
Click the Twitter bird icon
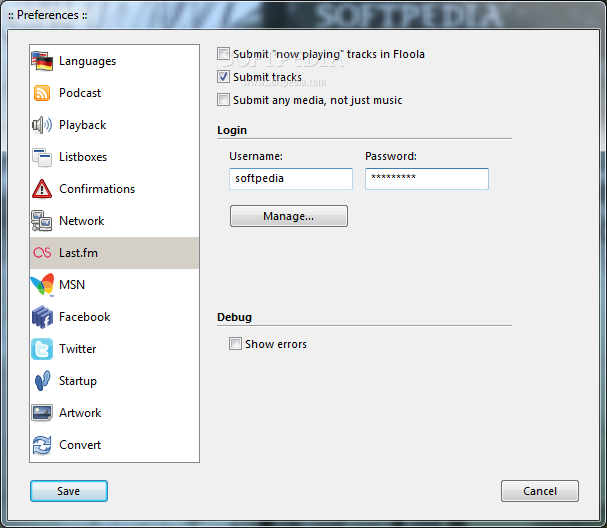pos(42,349)
